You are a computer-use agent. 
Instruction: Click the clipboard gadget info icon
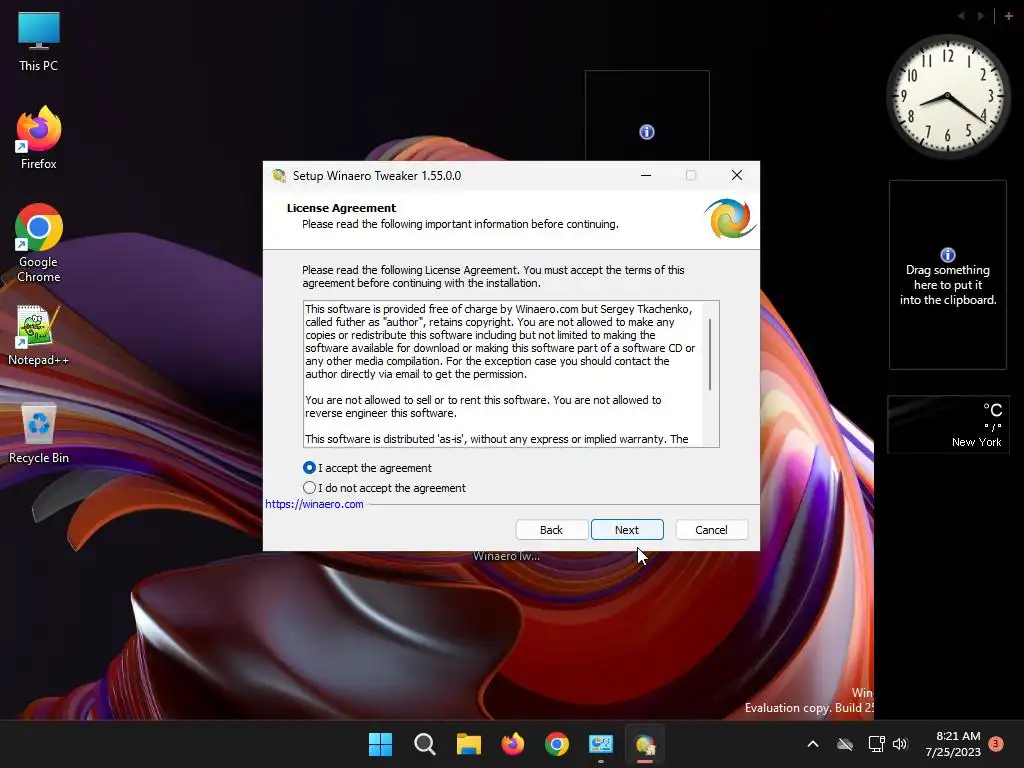tap(948, 255)
